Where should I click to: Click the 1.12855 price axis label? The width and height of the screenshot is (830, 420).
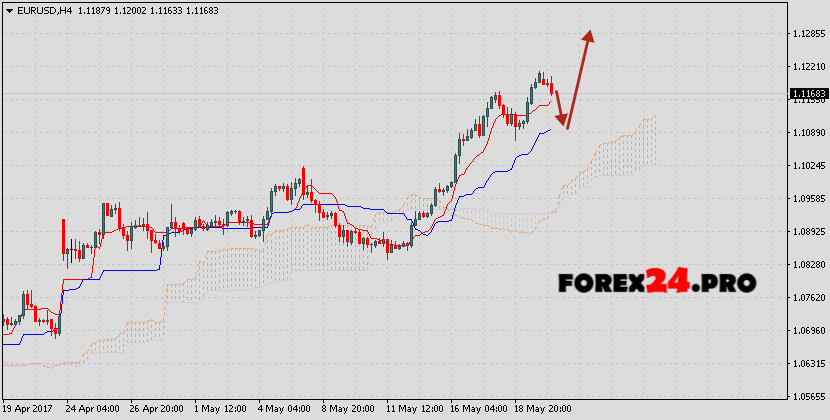(x=807, y=34)
